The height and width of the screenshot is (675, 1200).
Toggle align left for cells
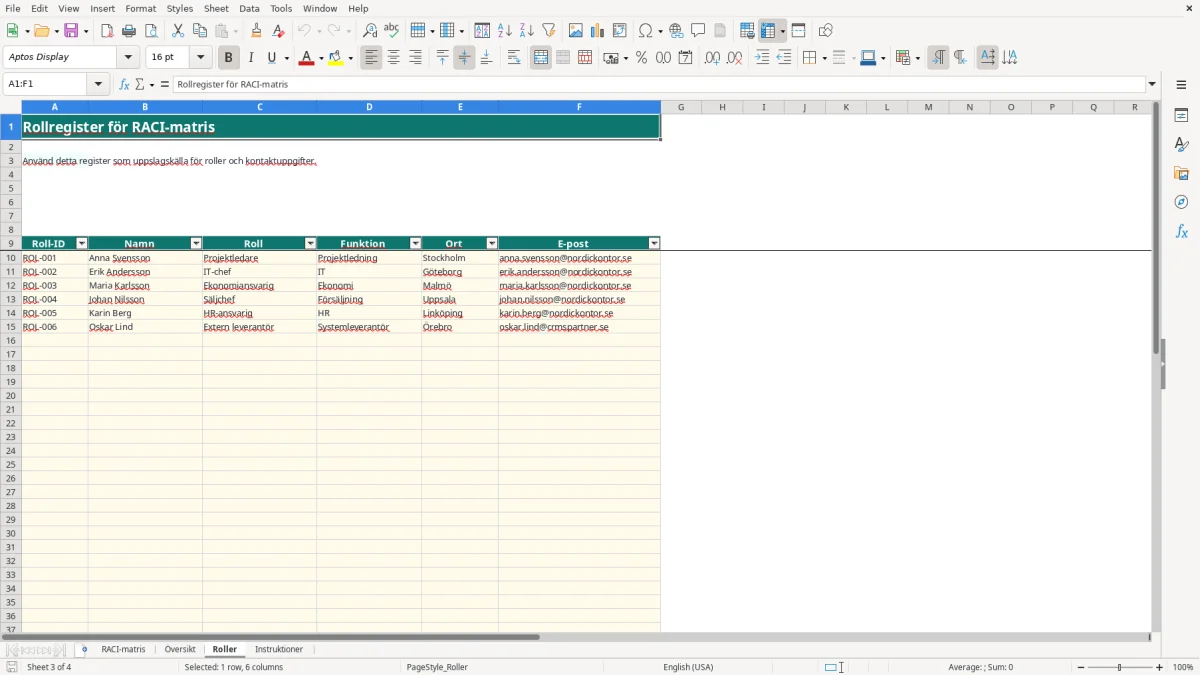click(372, 58)
